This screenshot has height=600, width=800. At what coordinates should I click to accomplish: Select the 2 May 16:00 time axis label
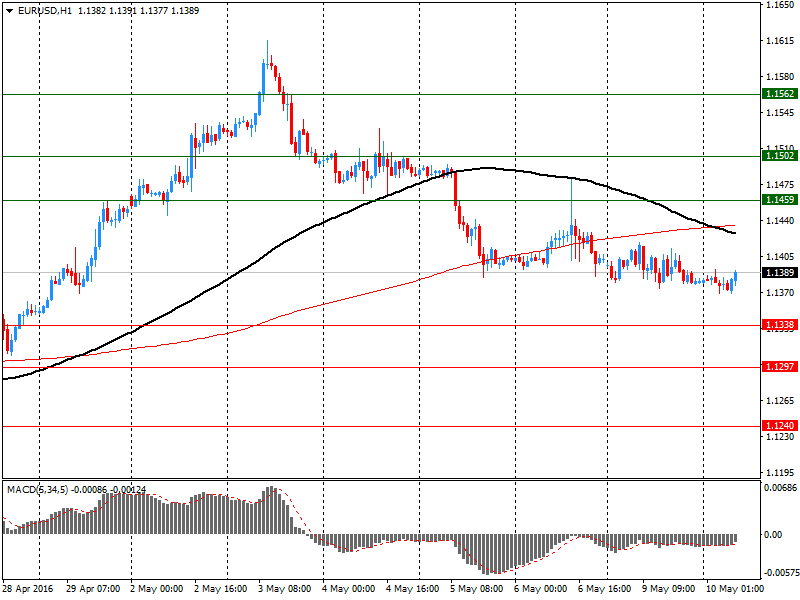click(221, 589)
